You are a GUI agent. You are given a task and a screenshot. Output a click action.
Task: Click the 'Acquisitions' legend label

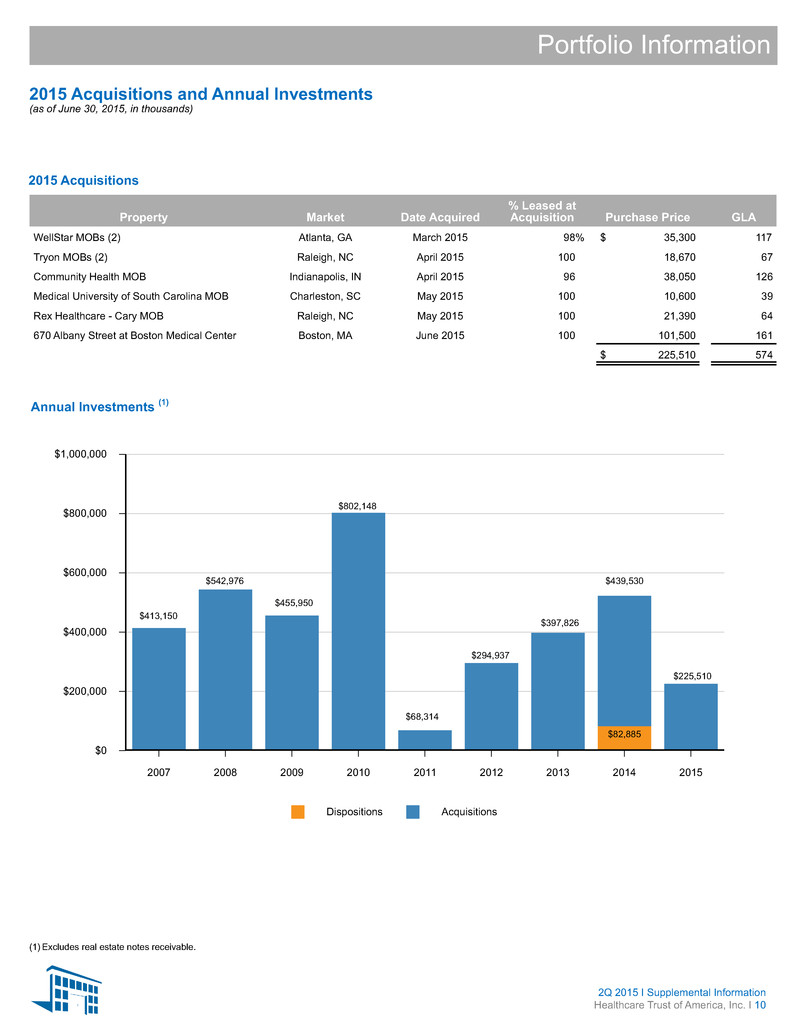click(469, 812)
